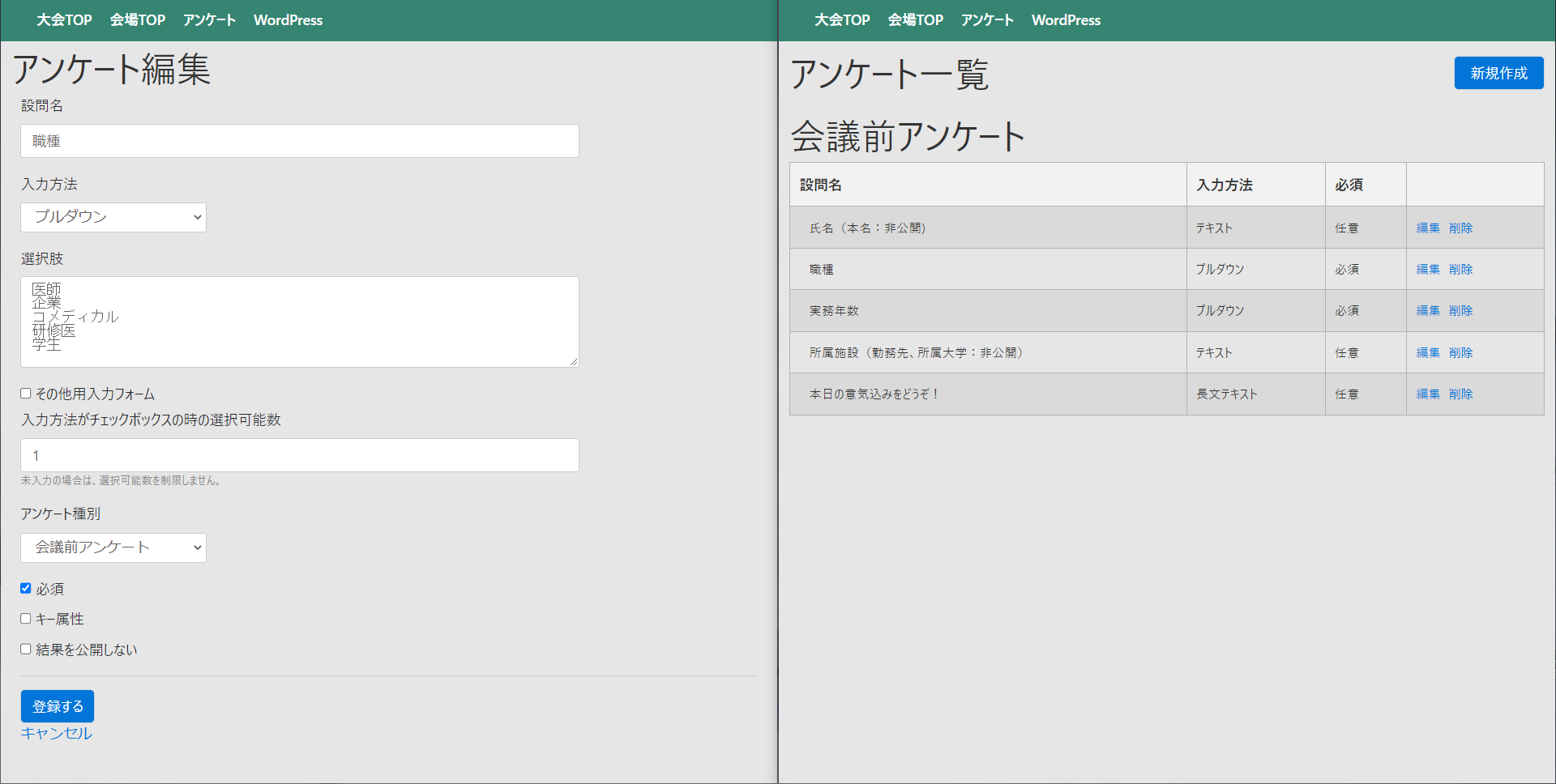Click inside the 選択肢 textarea
Viewport: 1556px width, 784px height.
coord(300,322)
